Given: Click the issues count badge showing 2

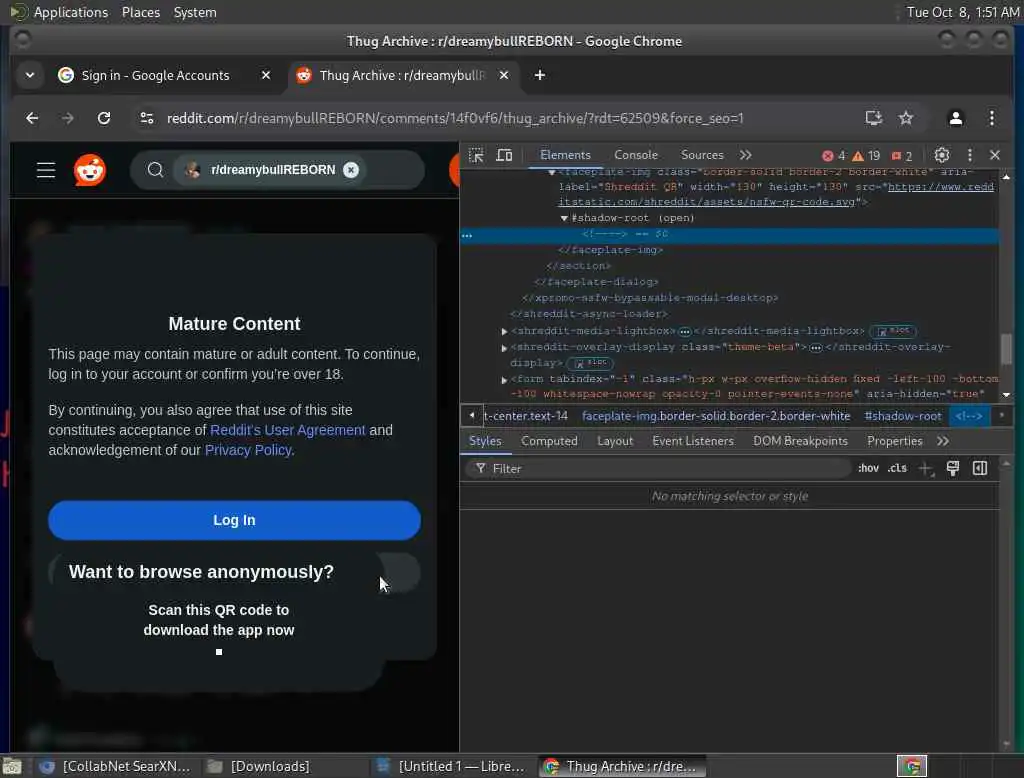Looking at the screenshot, I should click(x=902, y=155).
